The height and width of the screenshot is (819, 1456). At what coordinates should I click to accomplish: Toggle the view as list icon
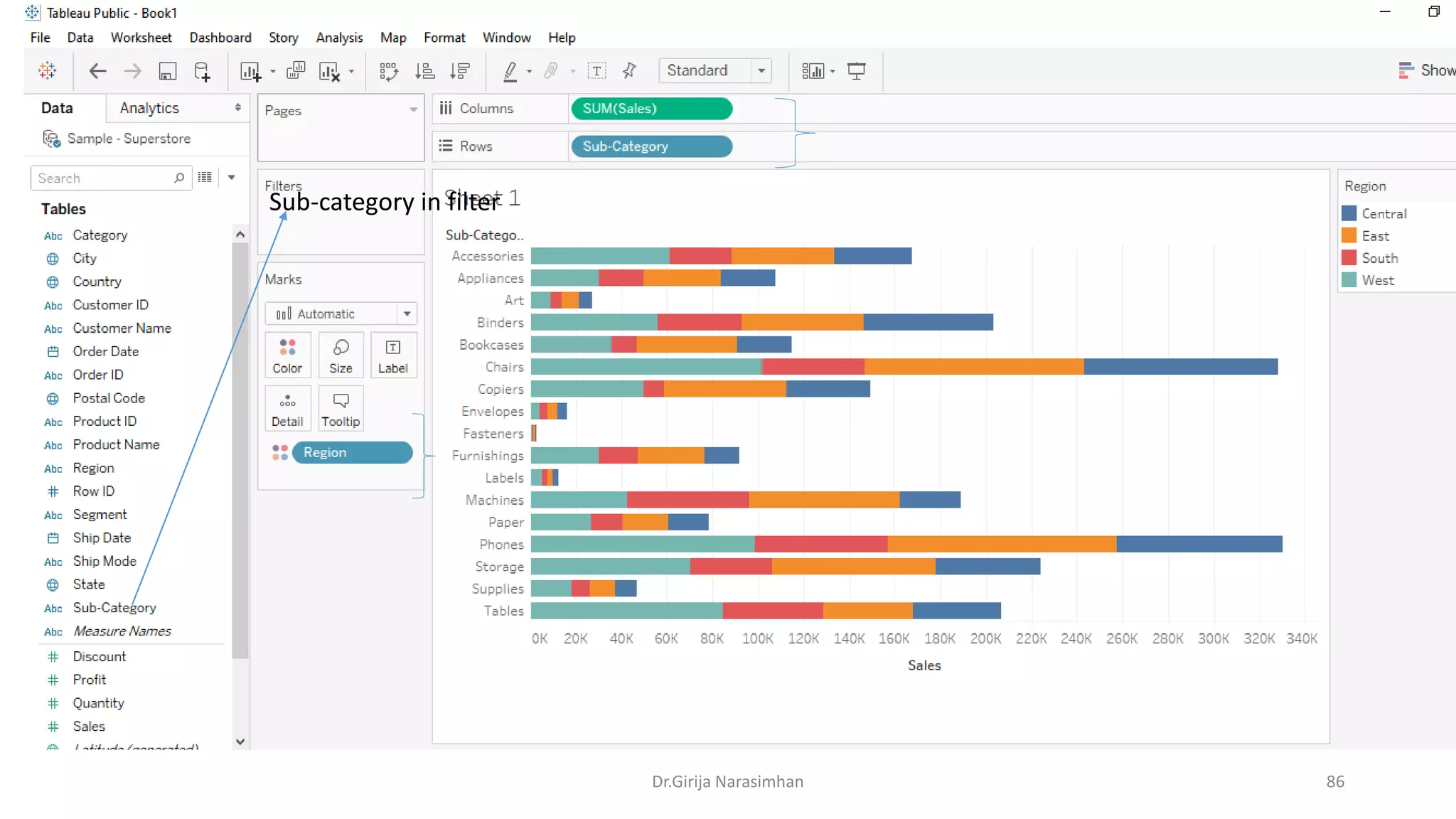click(205, 178)
